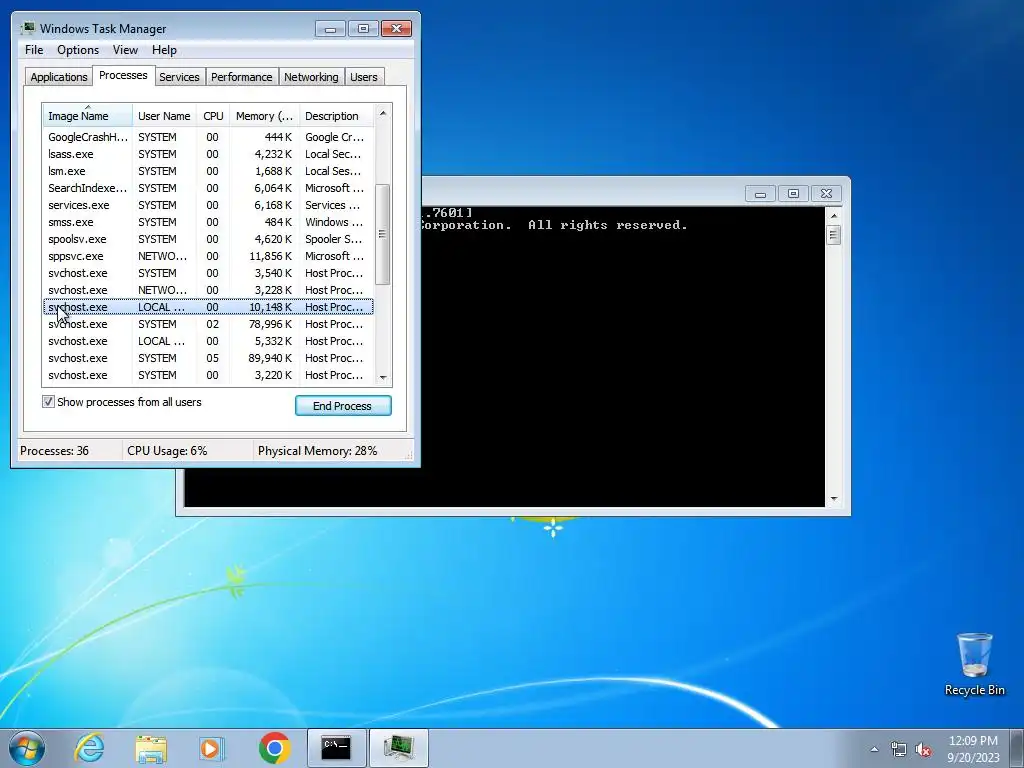Select the Processes tab

coord(123,75)
